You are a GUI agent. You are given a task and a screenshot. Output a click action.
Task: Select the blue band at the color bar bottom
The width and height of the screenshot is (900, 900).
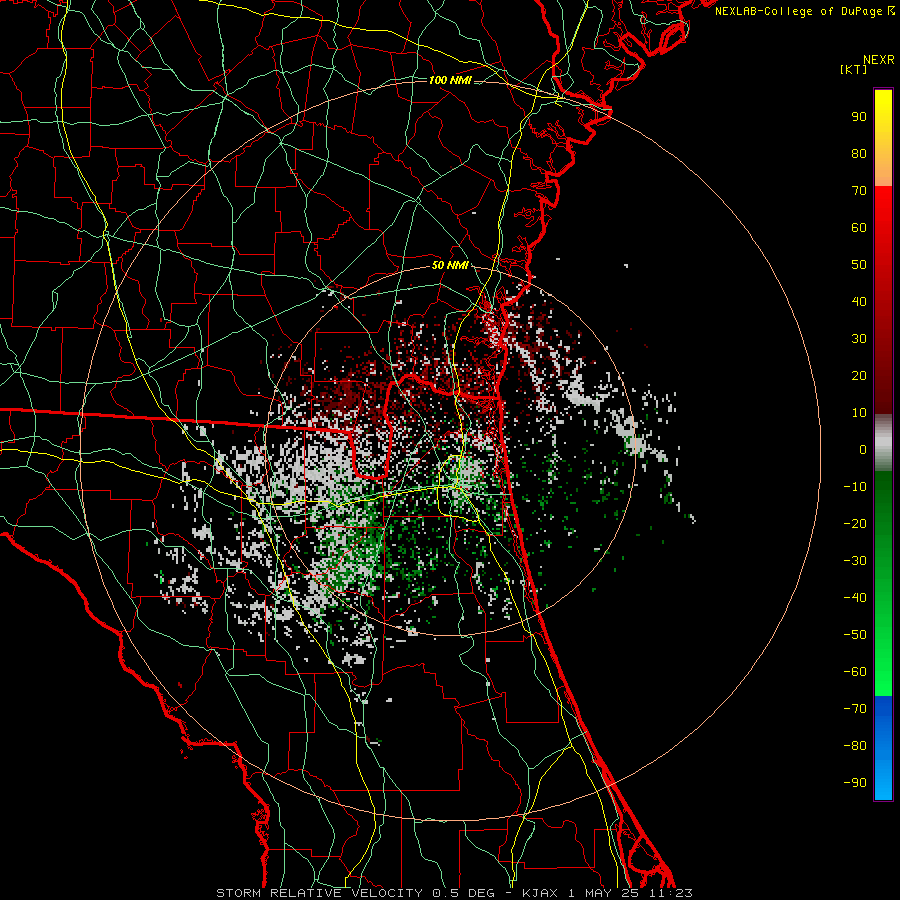pyautogui.click(x=883, y=747)
